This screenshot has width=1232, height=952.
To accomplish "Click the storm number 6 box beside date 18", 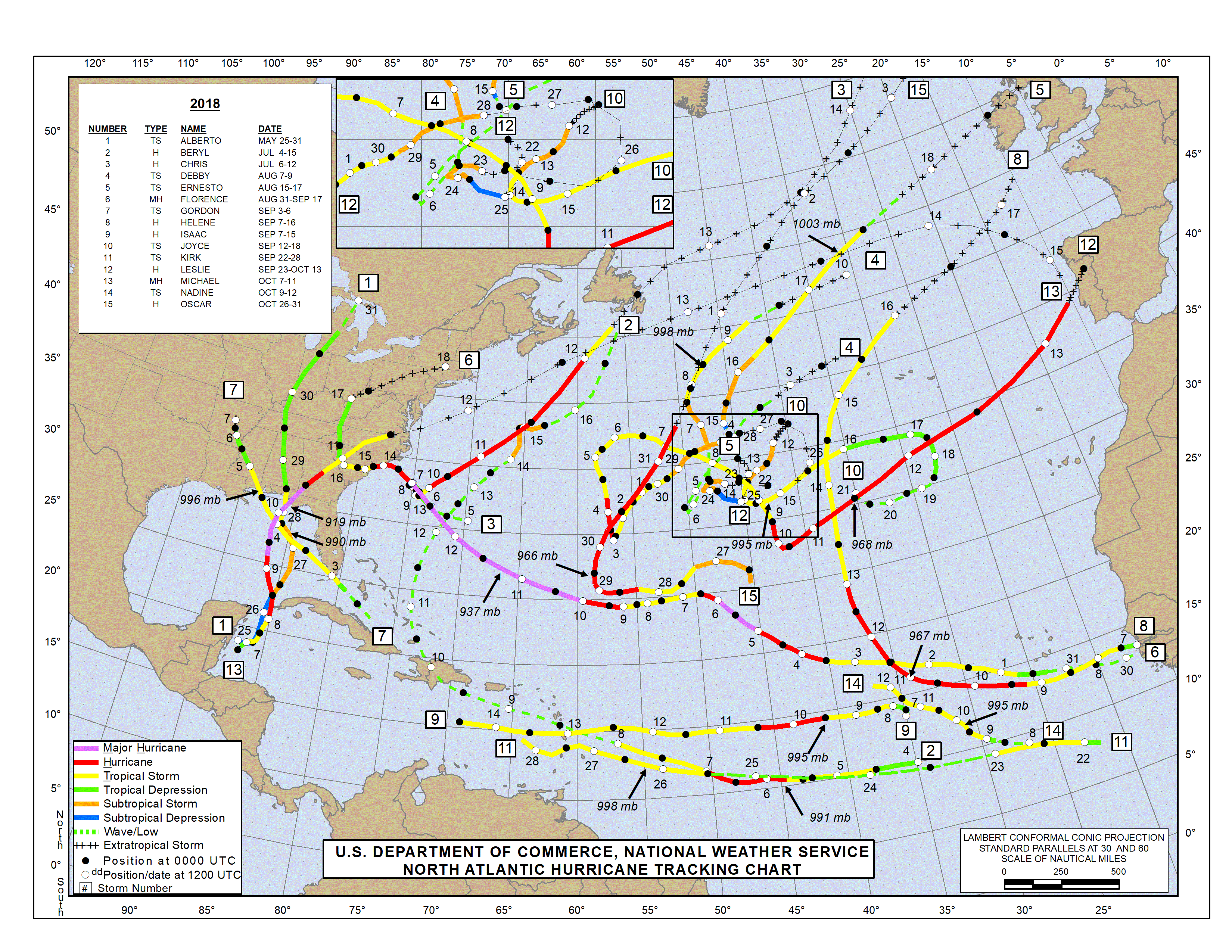I will pos(469,360).
